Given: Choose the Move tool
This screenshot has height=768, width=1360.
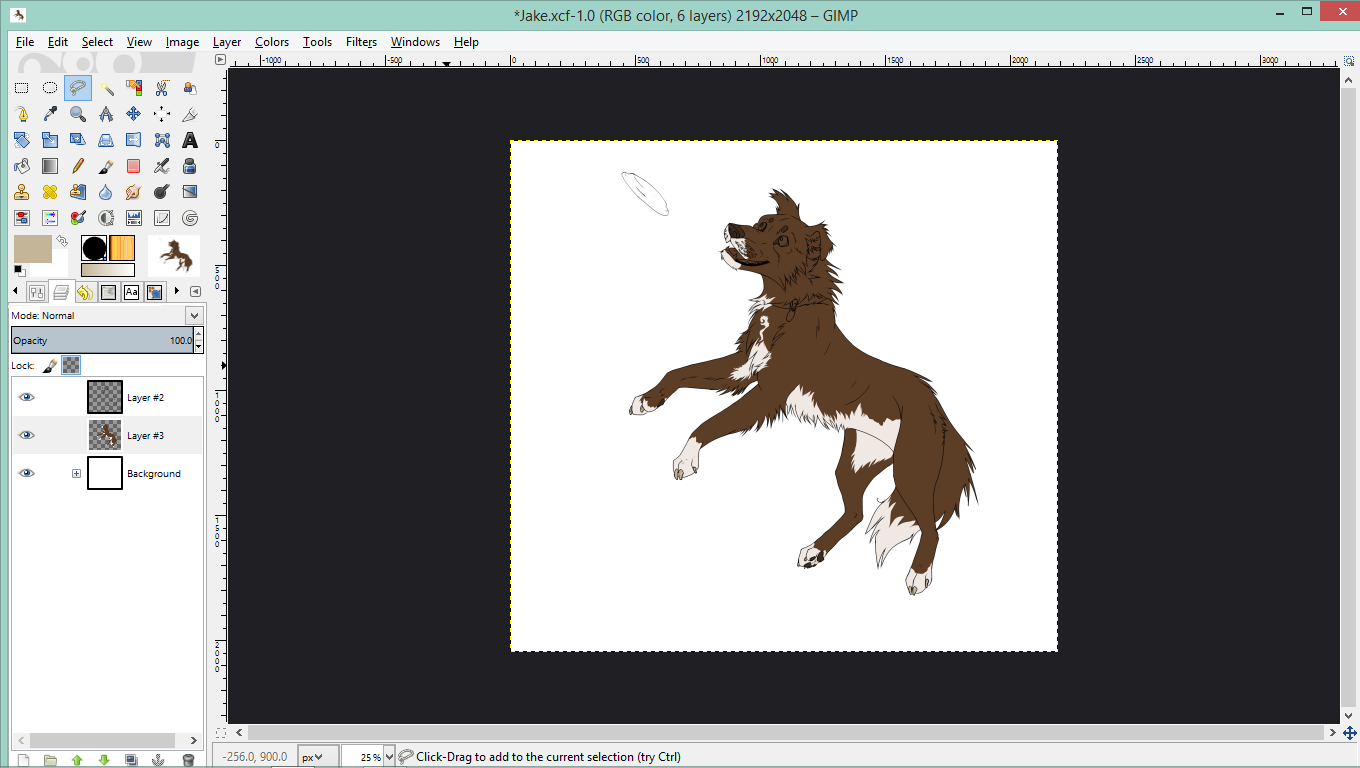Looking at the screenshot, I should tap(133, 114).
